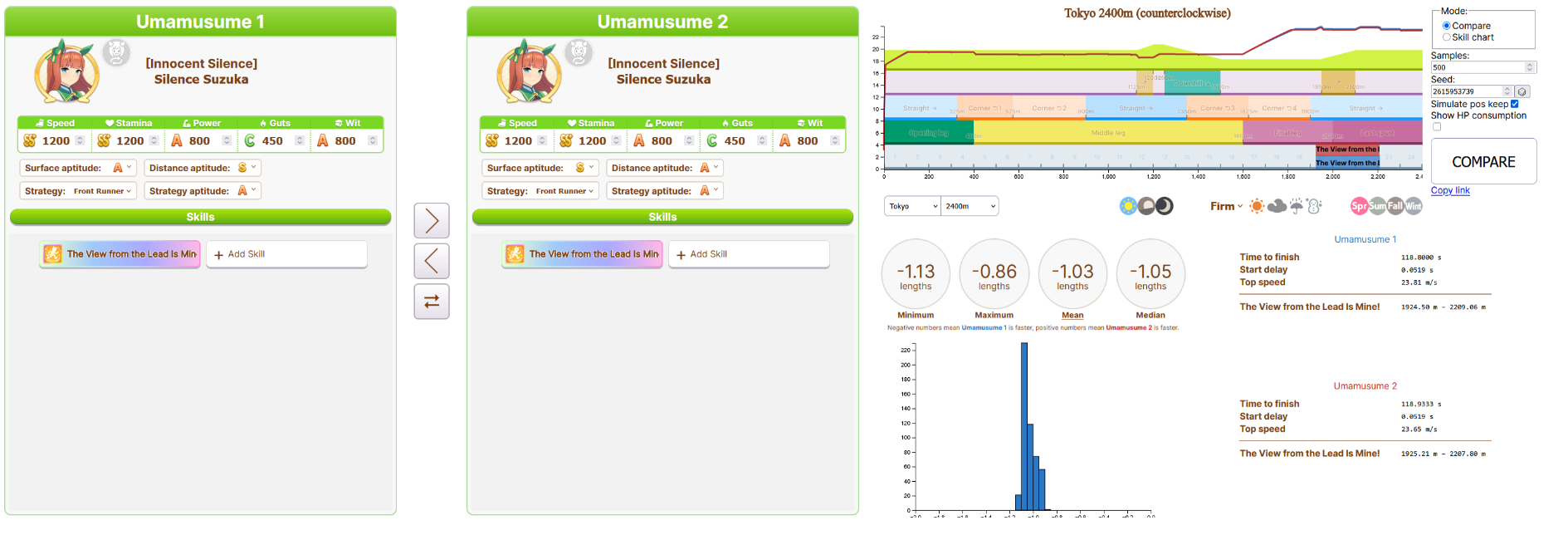
Task: Click the SS rank icon for Umamusume 1 Speed
Action: click(30, 140)
